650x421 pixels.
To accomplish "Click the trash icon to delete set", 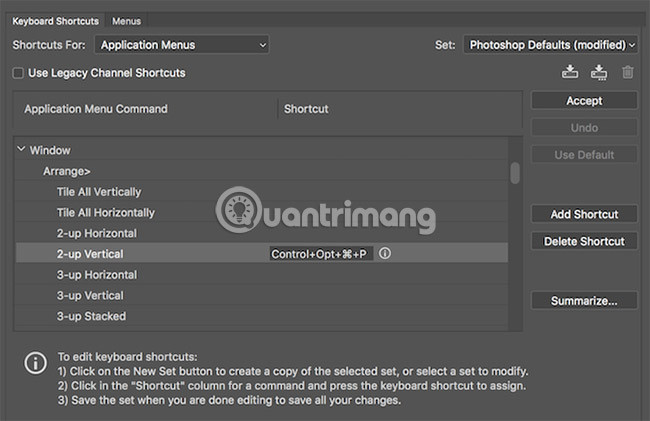I will click(x=627, y=72).
